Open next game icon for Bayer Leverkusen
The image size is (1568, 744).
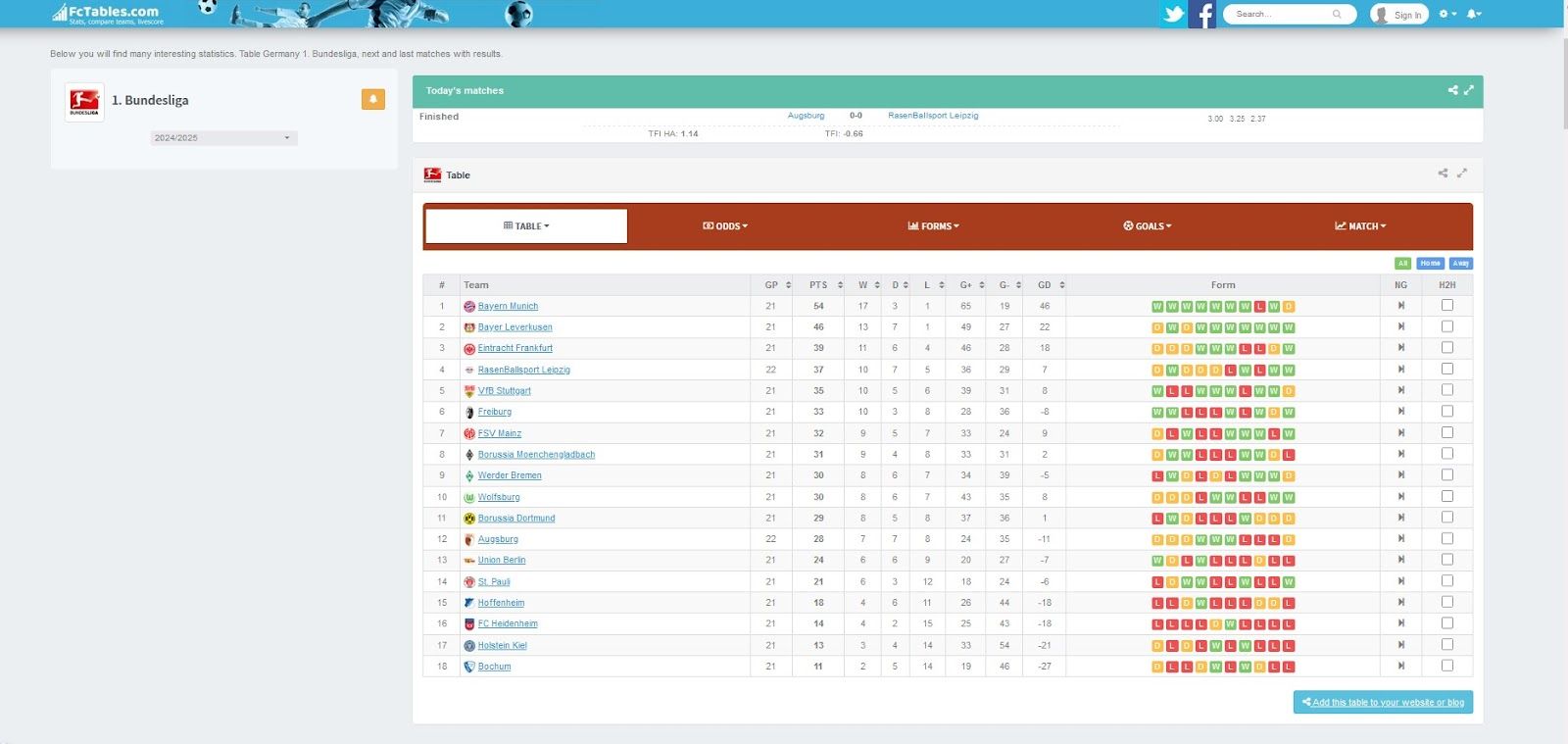pyautogui.click(x=1401, y=326)
